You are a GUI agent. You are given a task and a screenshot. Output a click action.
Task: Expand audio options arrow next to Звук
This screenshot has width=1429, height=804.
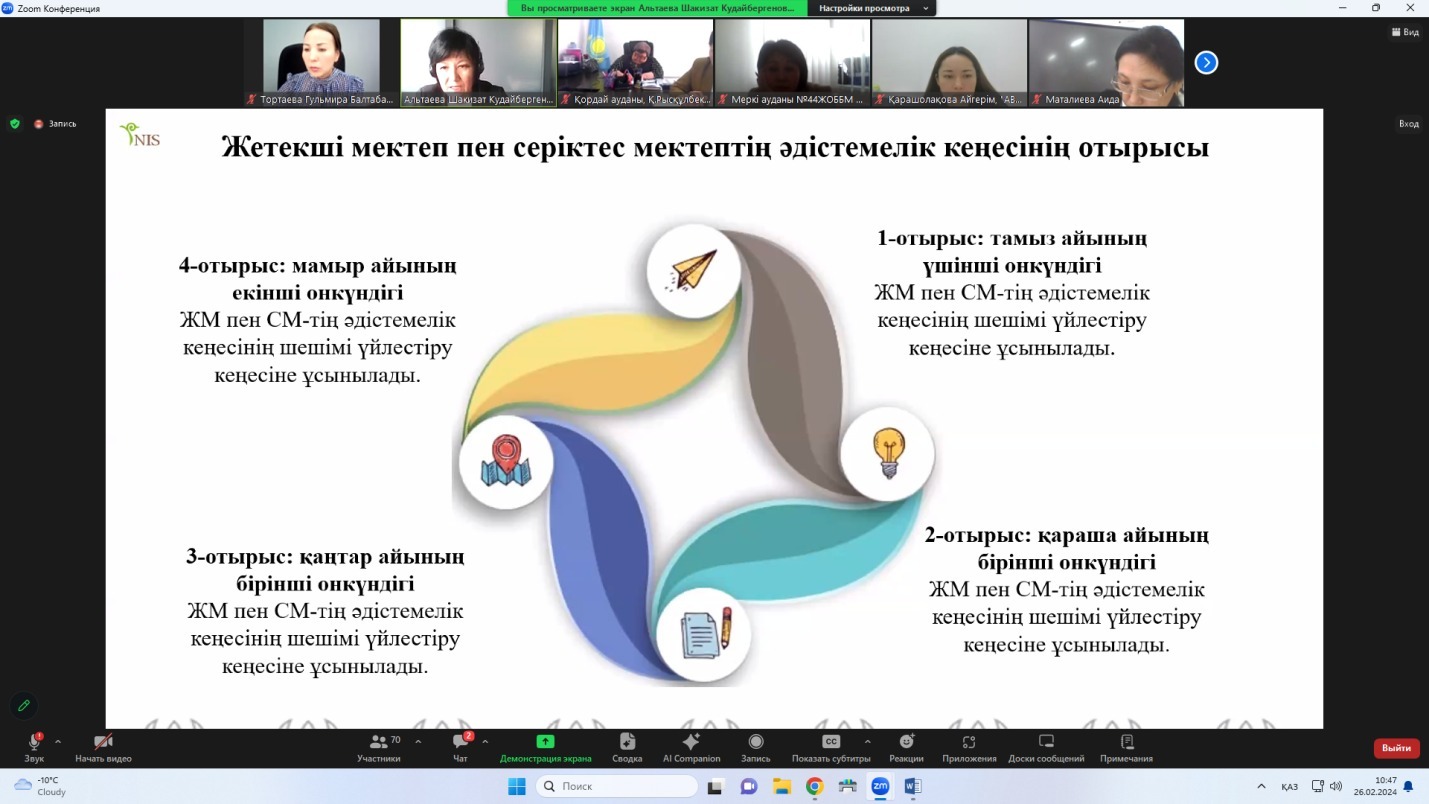pos(58,742)
